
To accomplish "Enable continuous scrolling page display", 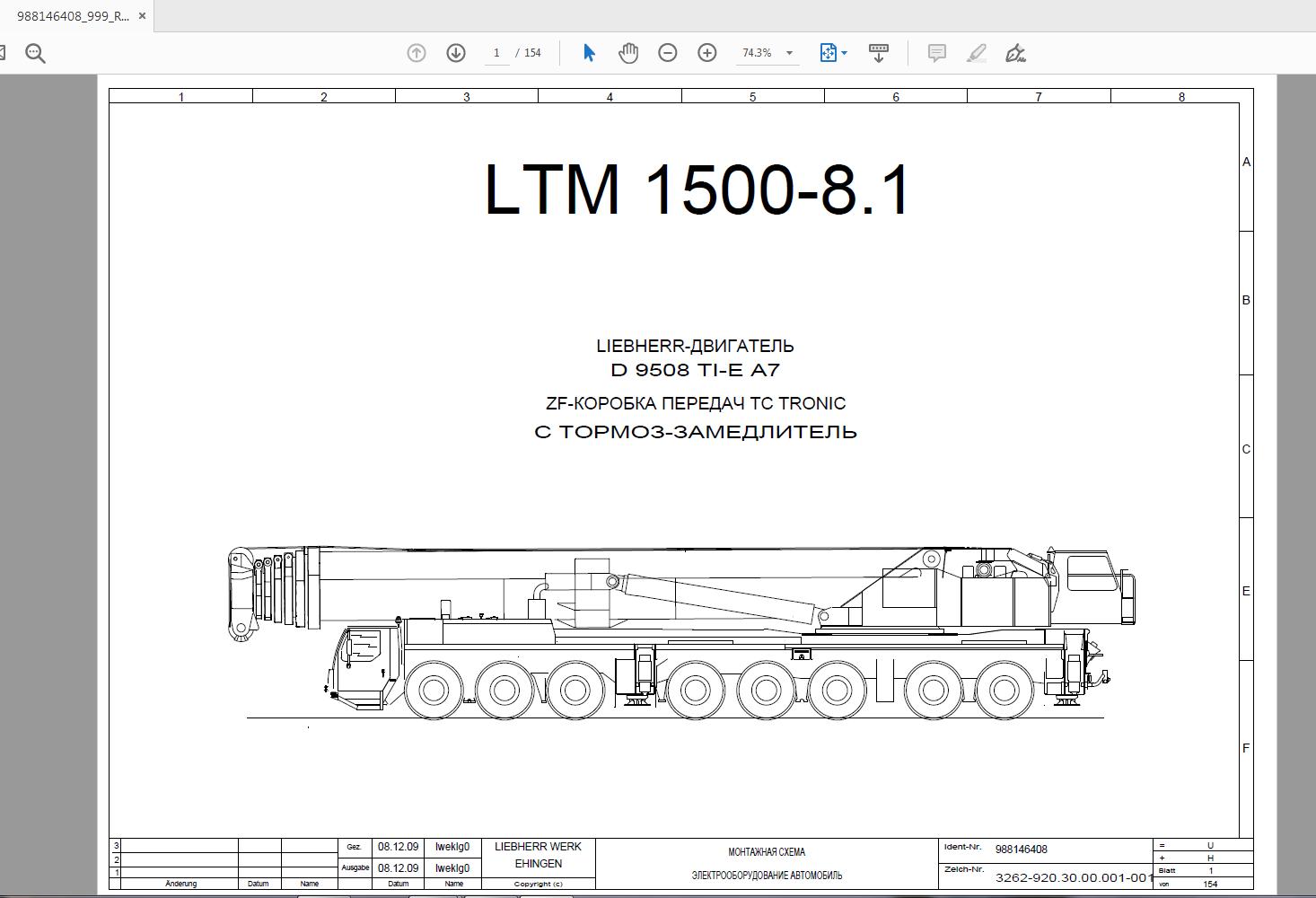I will click(879, 52).
